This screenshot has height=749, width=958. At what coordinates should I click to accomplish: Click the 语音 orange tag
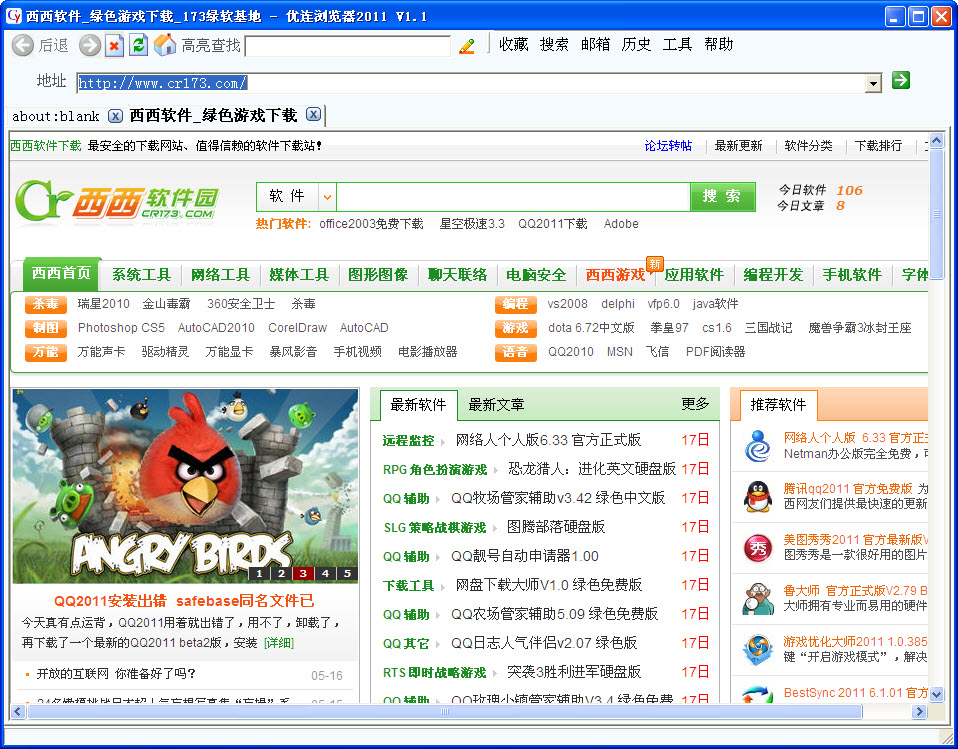point(516,352)
